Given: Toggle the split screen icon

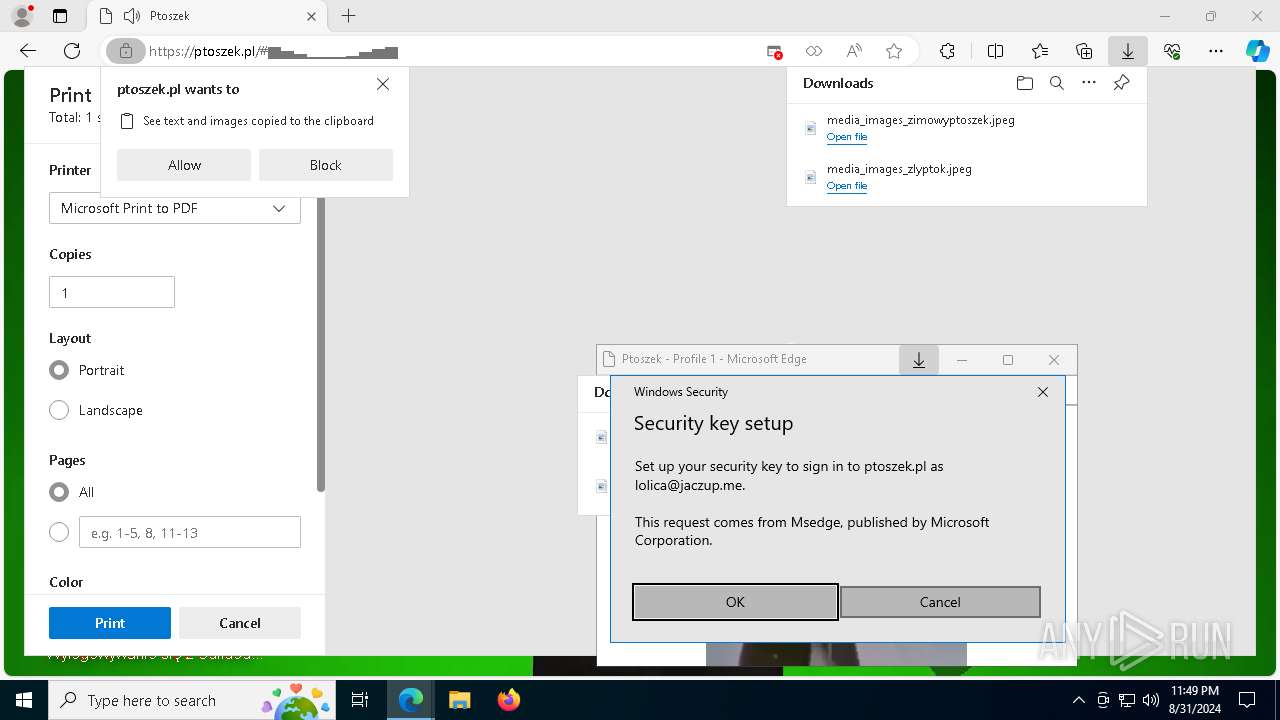Looking at the screenshot, I should coord(995,51).
